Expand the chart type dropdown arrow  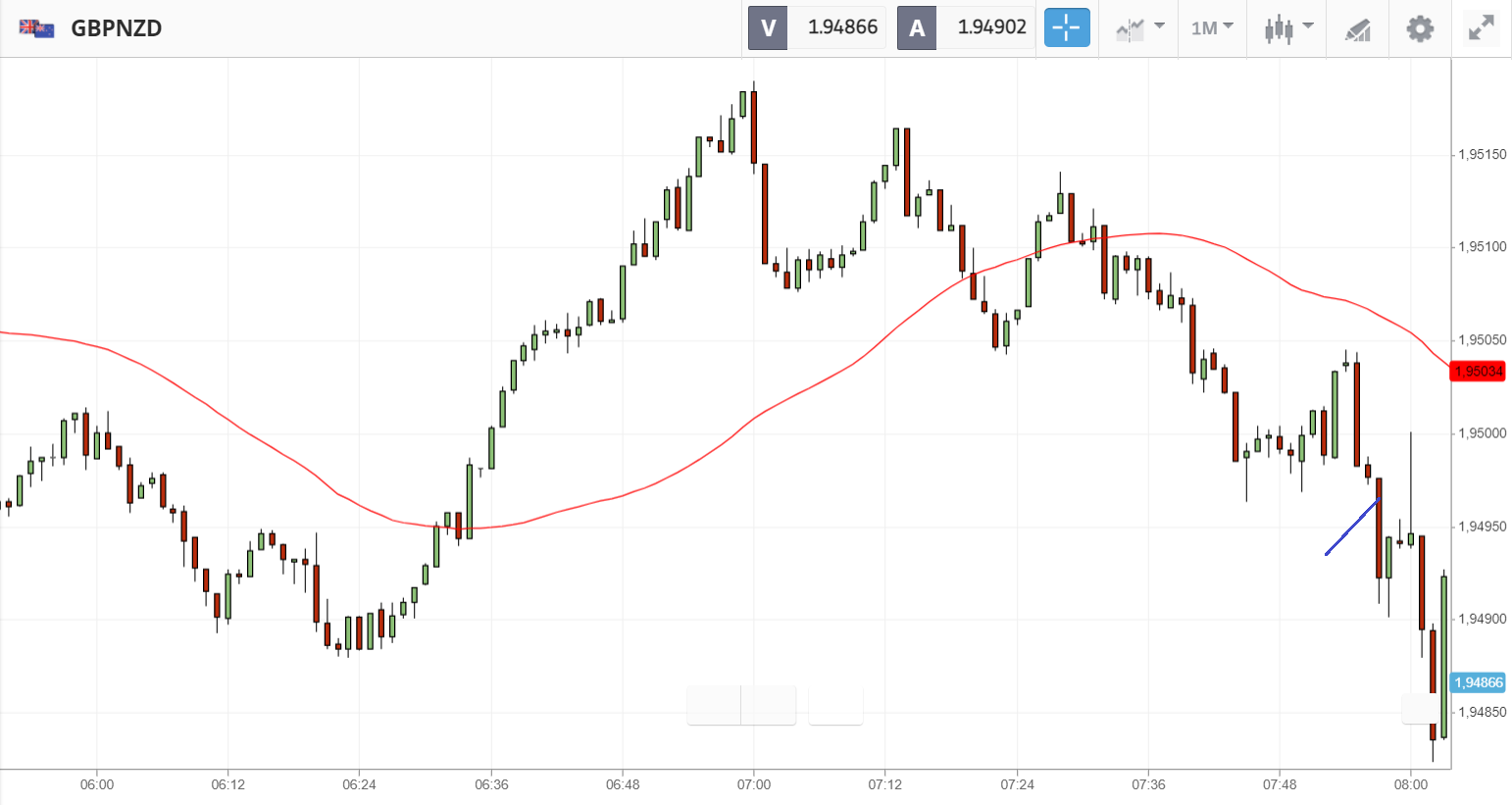click(1308, 26)
